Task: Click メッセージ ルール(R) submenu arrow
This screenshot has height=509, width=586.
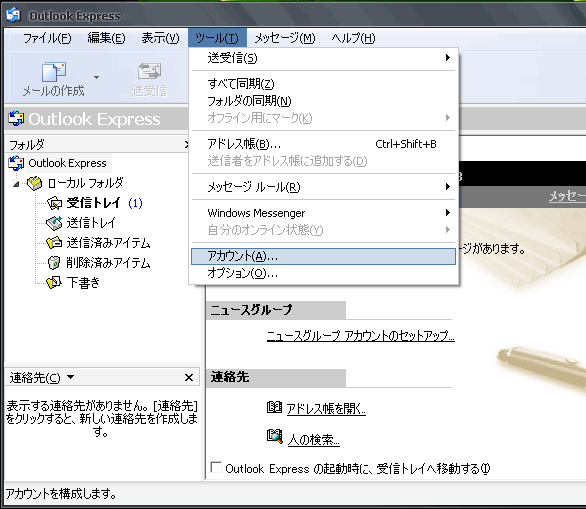Action: point(448,186)
